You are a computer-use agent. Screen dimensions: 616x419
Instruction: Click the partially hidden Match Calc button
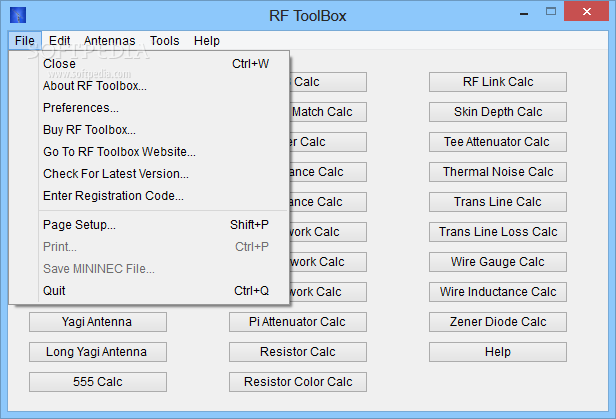tap(328, 112)
